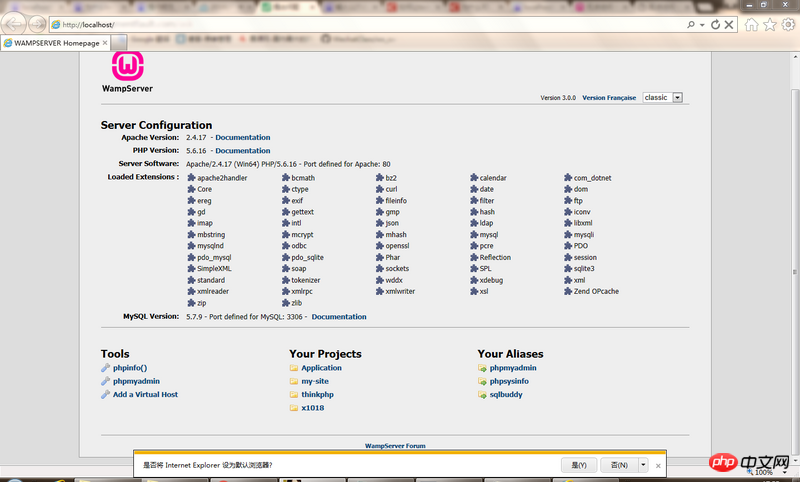Expand the No button dropdown arrow in notification
800x482 pixels.
(x=643, y=465)
